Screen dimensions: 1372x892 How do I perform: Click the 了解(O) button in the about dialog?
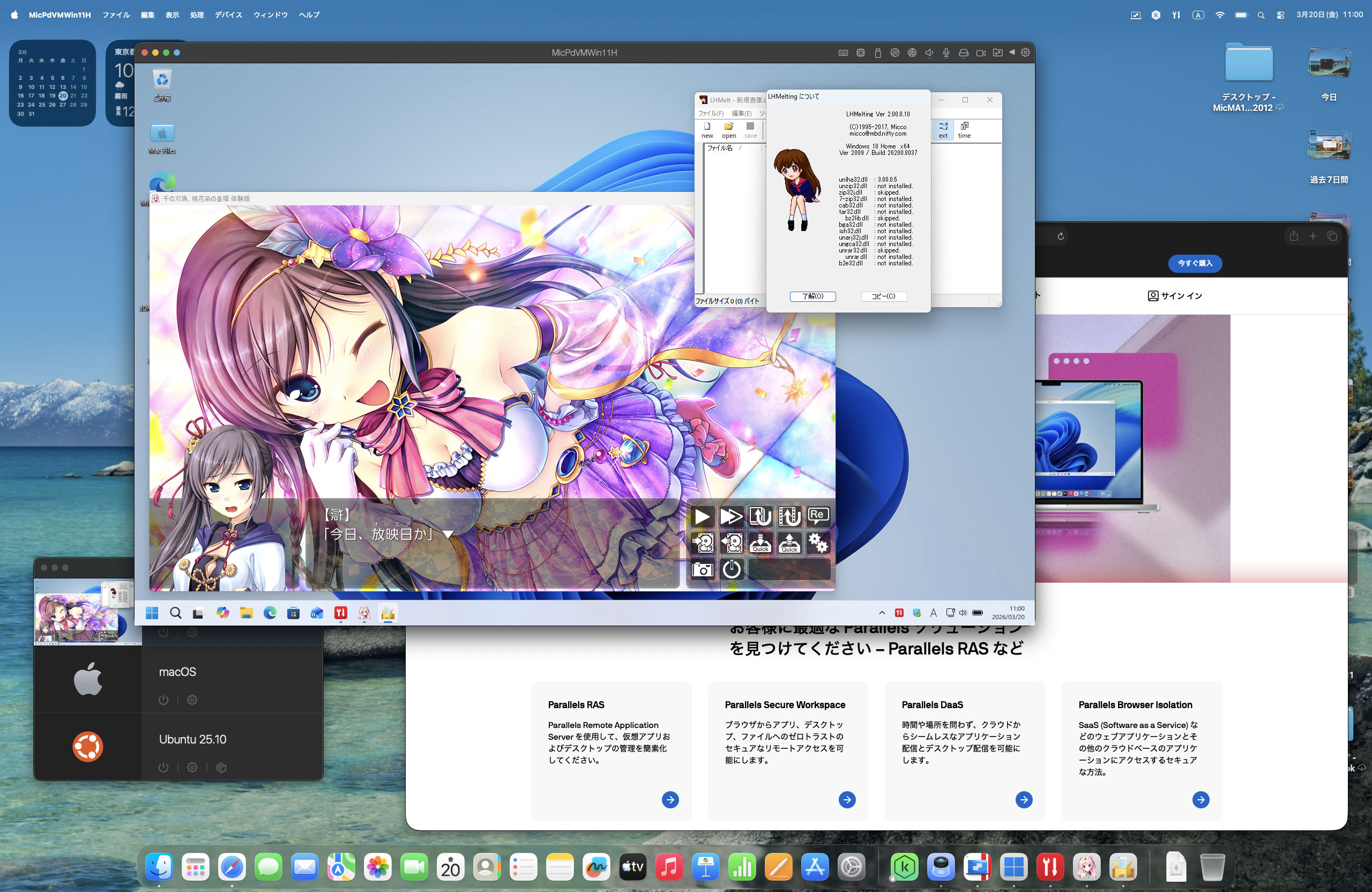pyautogui.click(x=812, y=296)
